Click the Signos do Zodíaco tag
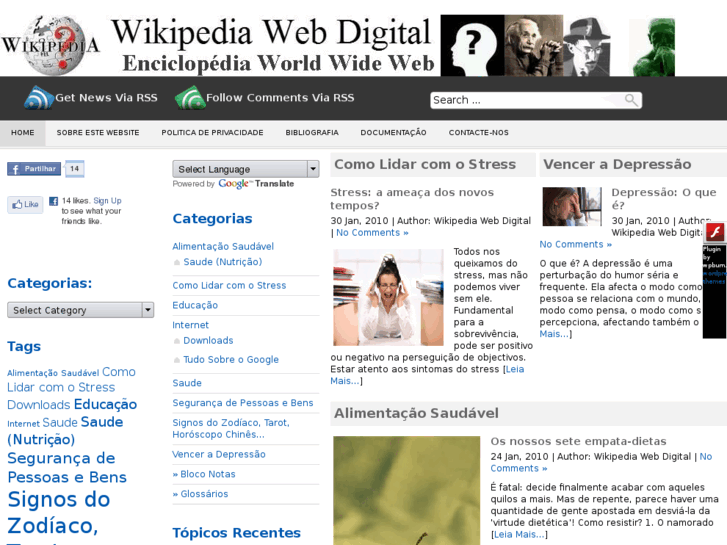The height and width of the screenshot is (545, 727). 58,513
